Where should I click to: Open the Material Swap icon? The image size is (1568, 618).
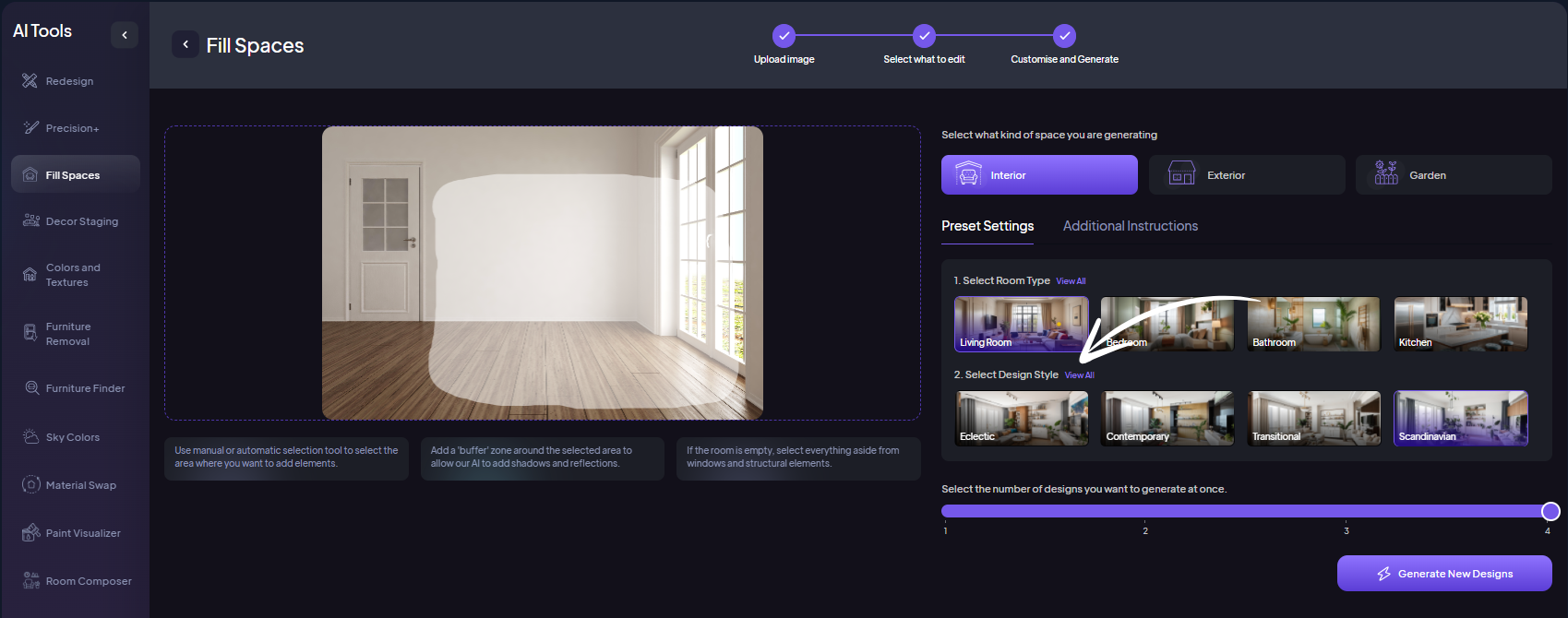point(31,485)
